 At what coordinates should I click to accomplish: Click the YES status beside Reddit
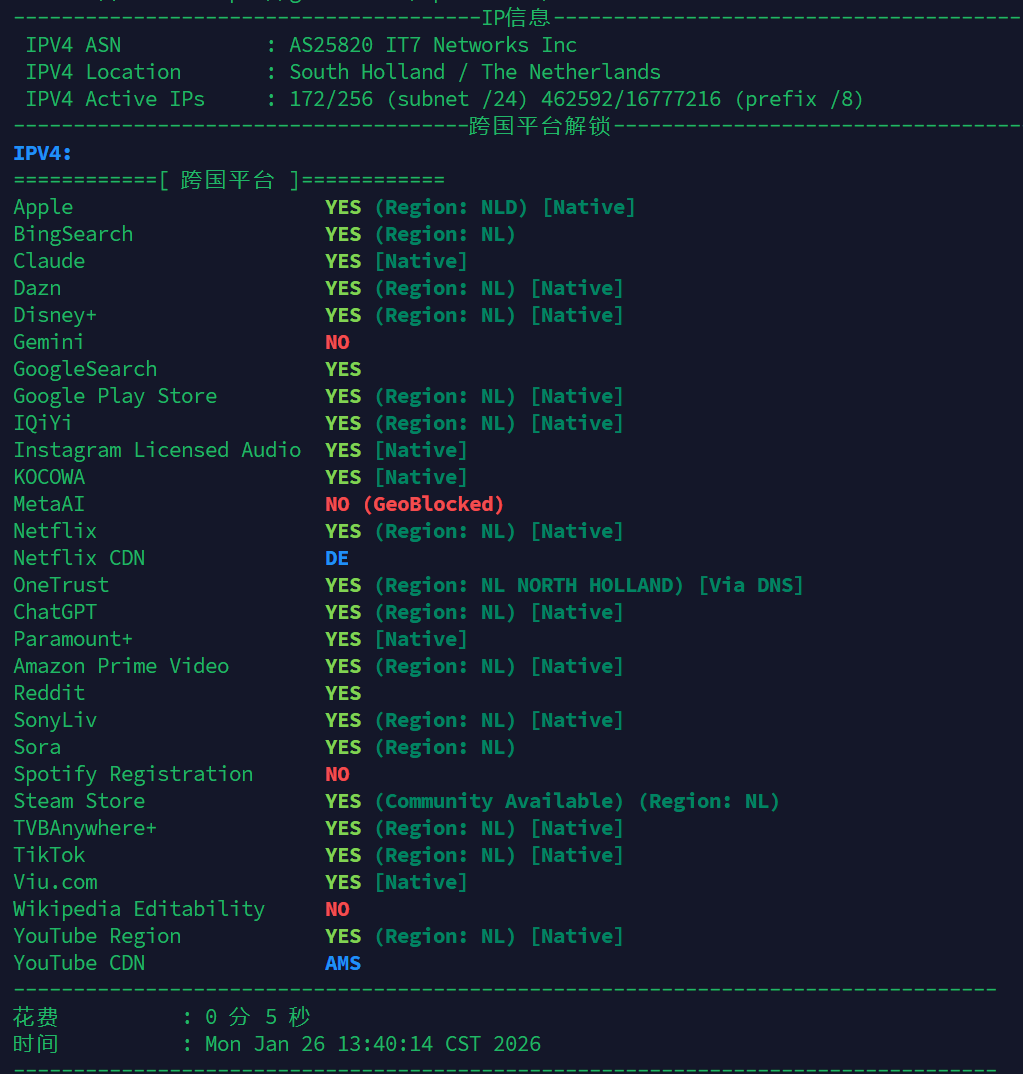point(343,693)
